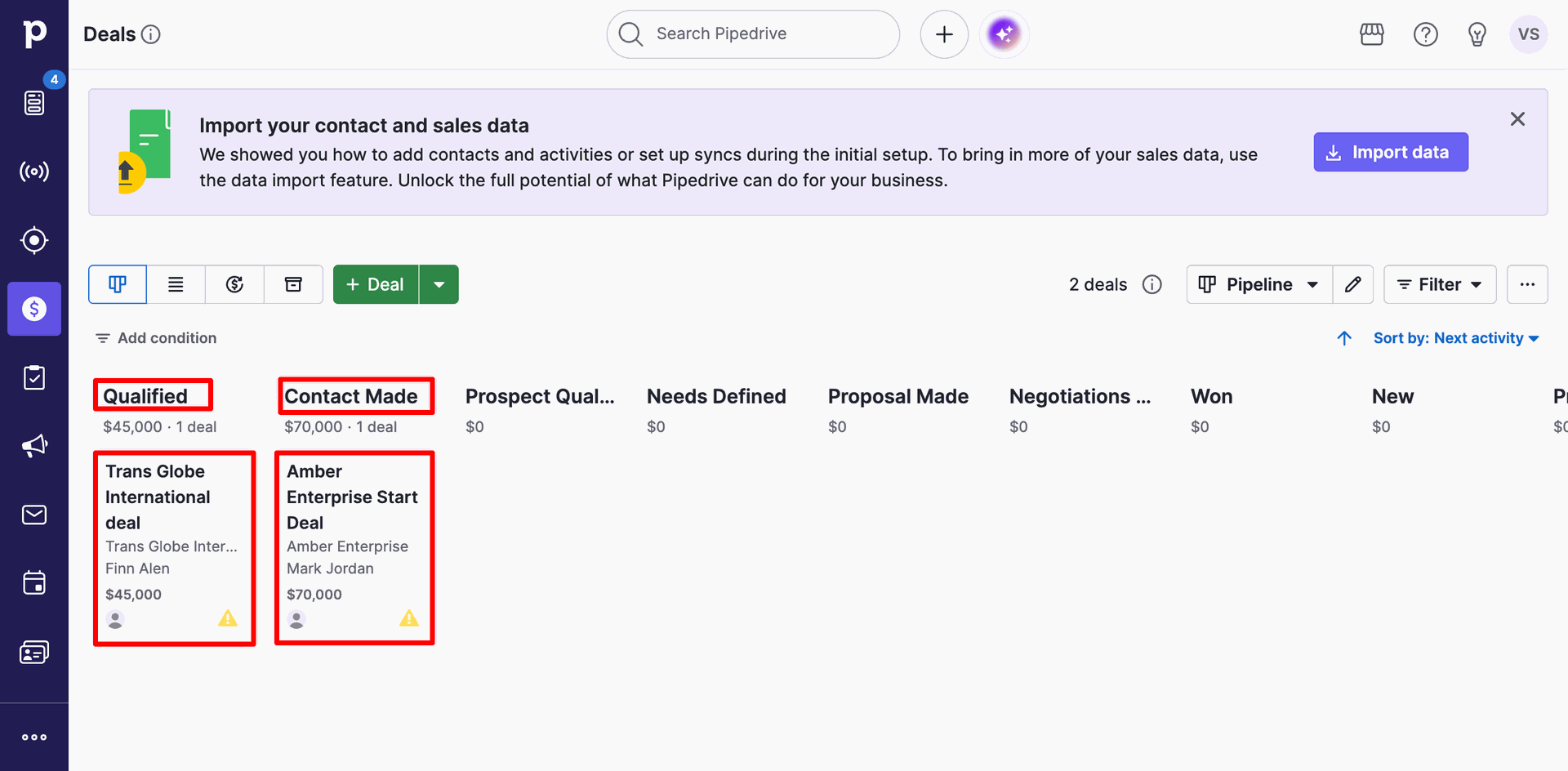Open the Trans Globe International deal card
The height and width of the screenshot is (771, 1568).
pos(174,548)
